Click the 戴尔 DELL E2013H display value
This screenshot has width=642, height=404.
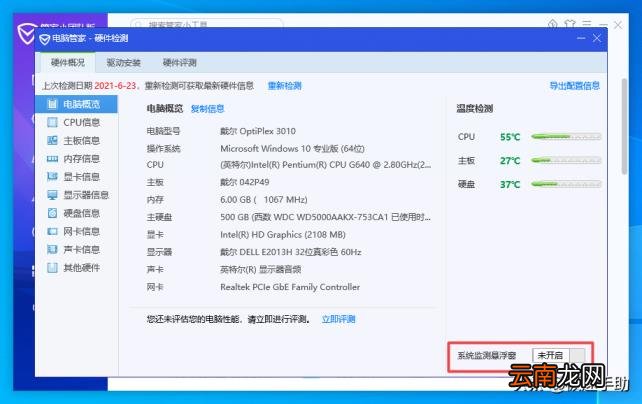(x=291, y=252)
